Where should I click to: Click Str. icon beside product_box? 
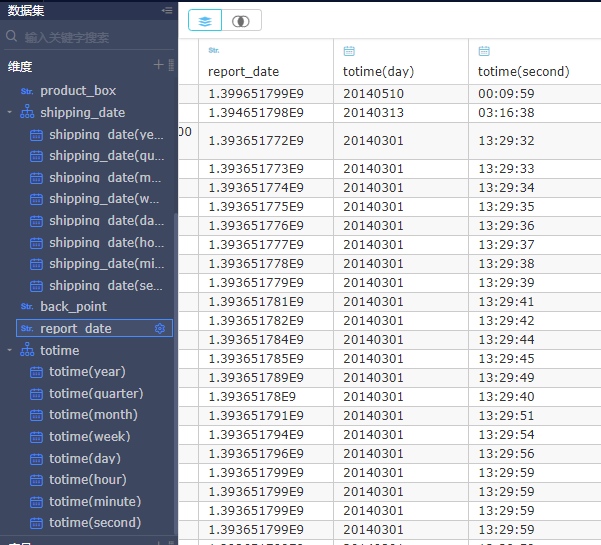point(27,91)
